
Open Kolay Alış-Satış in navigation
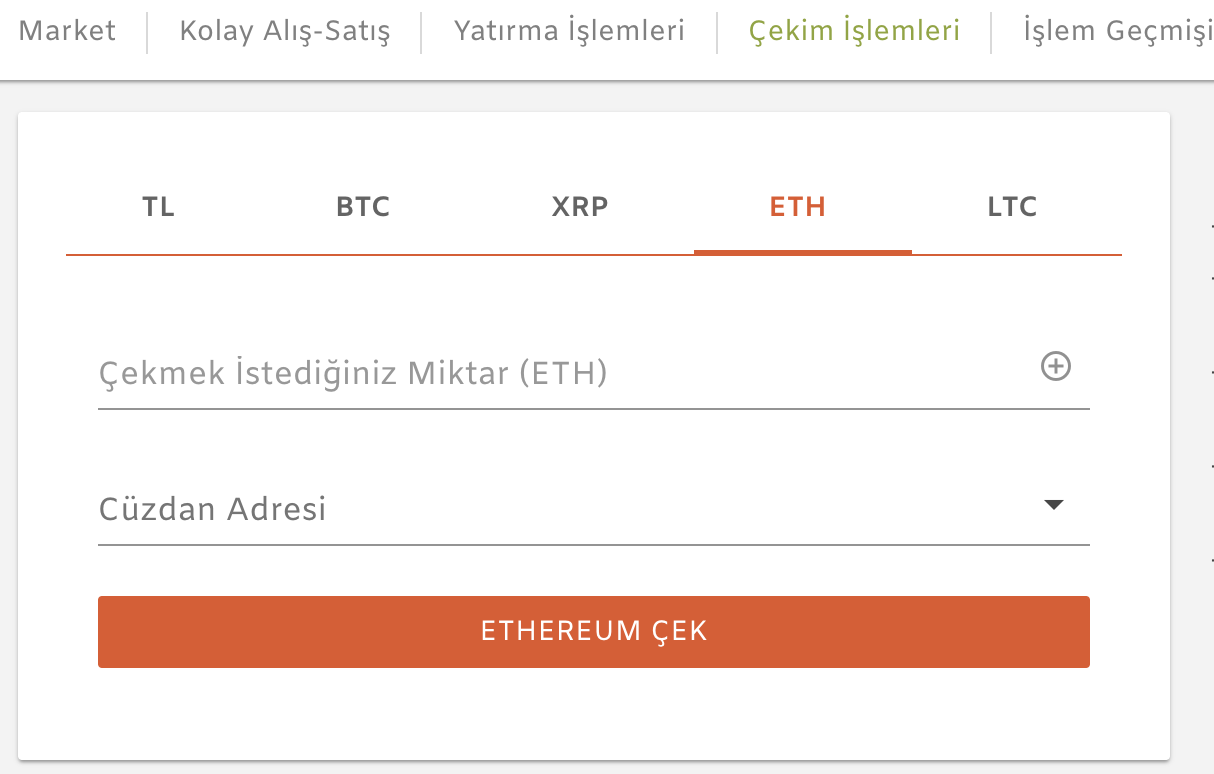(285, 31)
